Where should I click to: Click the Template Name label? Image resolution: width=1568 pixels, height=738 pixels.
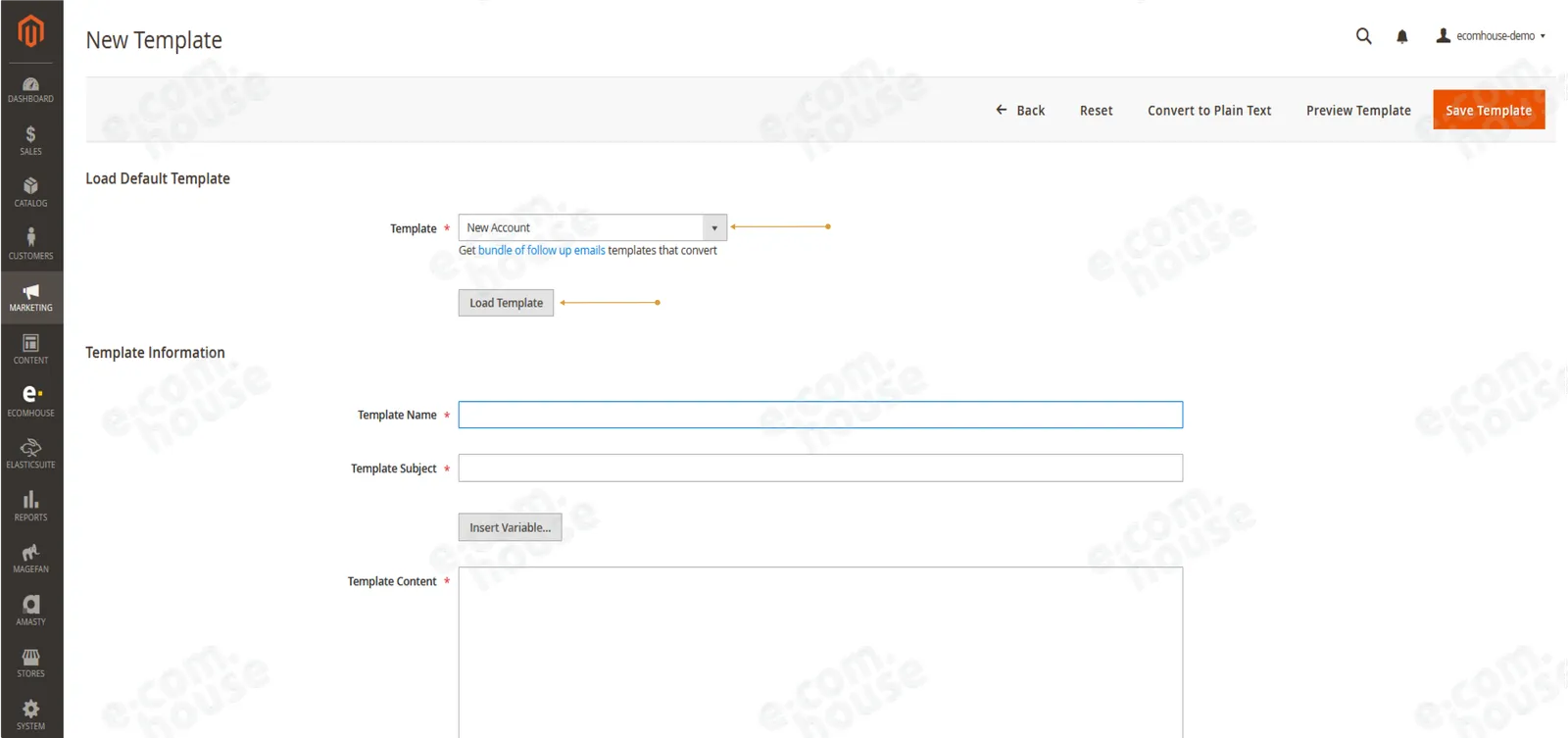[397, 416]
